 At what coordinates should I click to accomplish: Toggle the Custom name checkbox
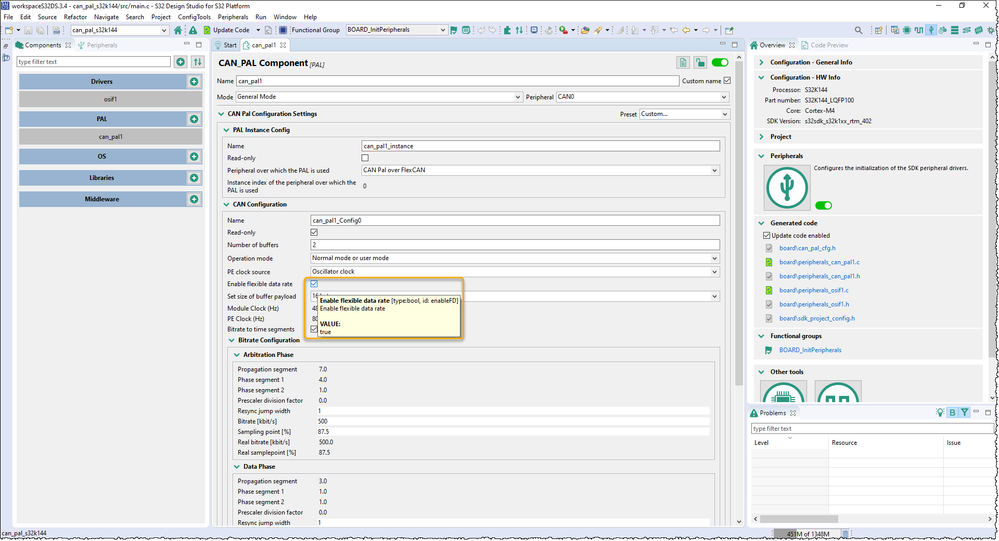pos(727,81)
